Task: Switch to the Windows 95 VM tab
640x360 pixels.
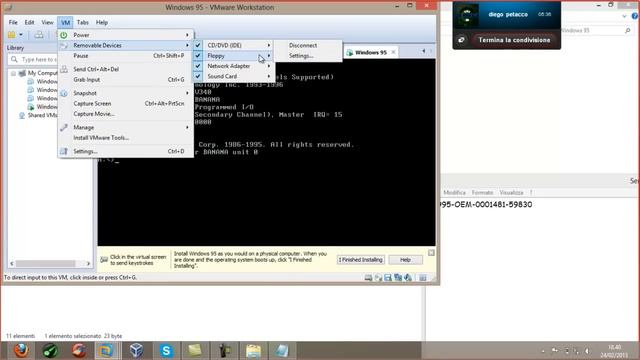Action: 370,52
